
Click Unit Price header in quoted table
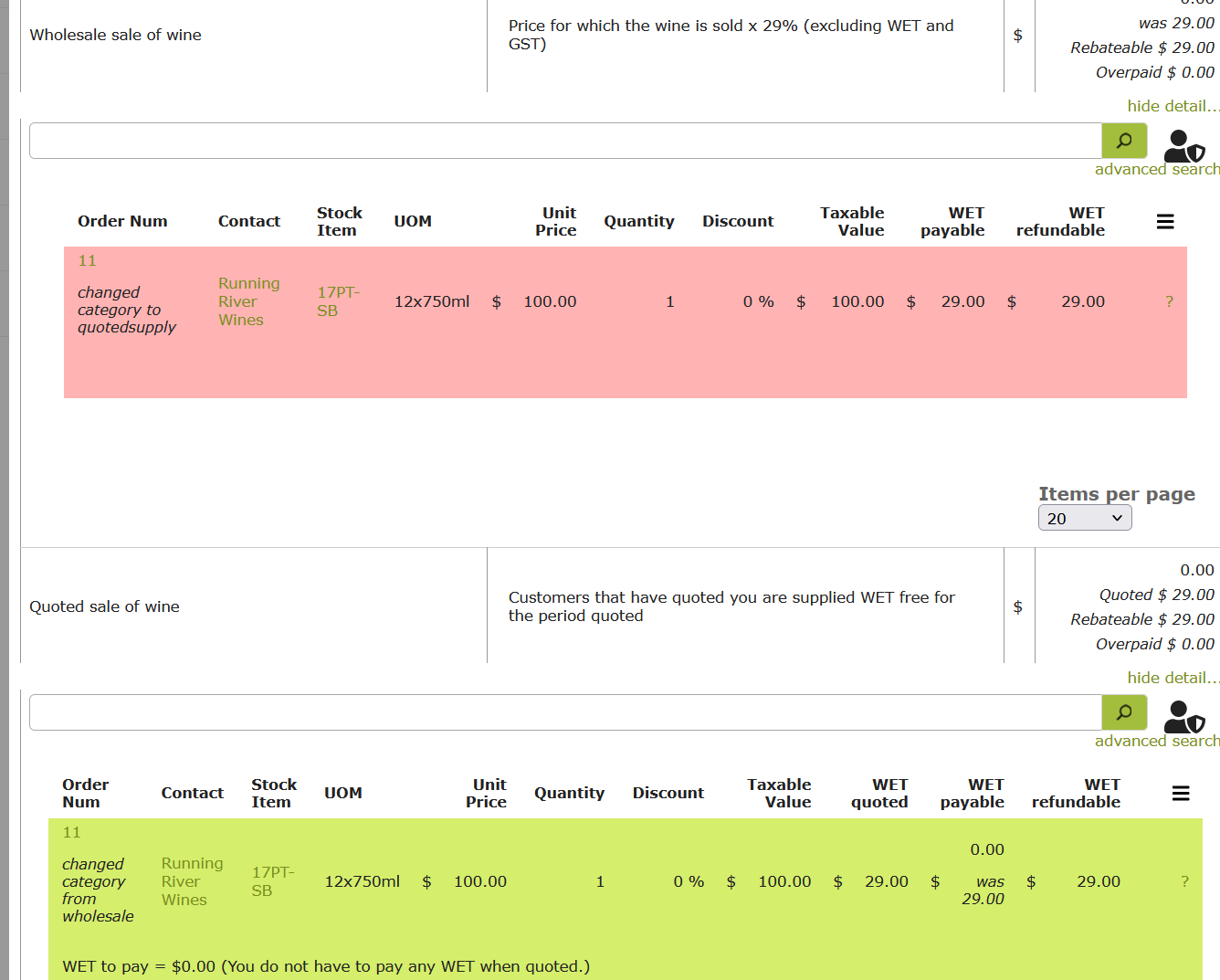[x=486, y=793]
